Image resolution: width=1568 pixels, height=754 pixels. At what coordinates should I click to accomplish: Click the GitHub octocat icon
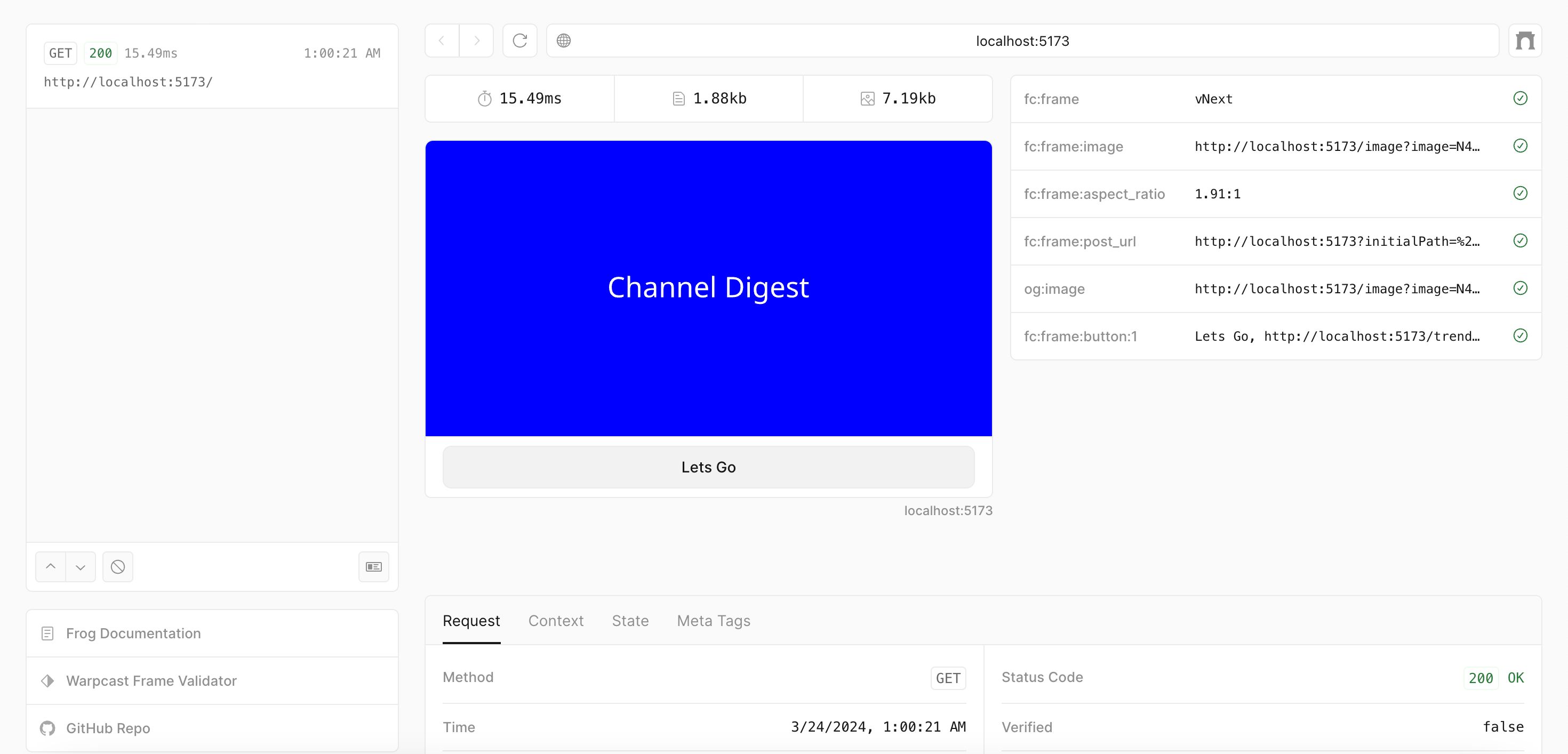tap(47, 728)
